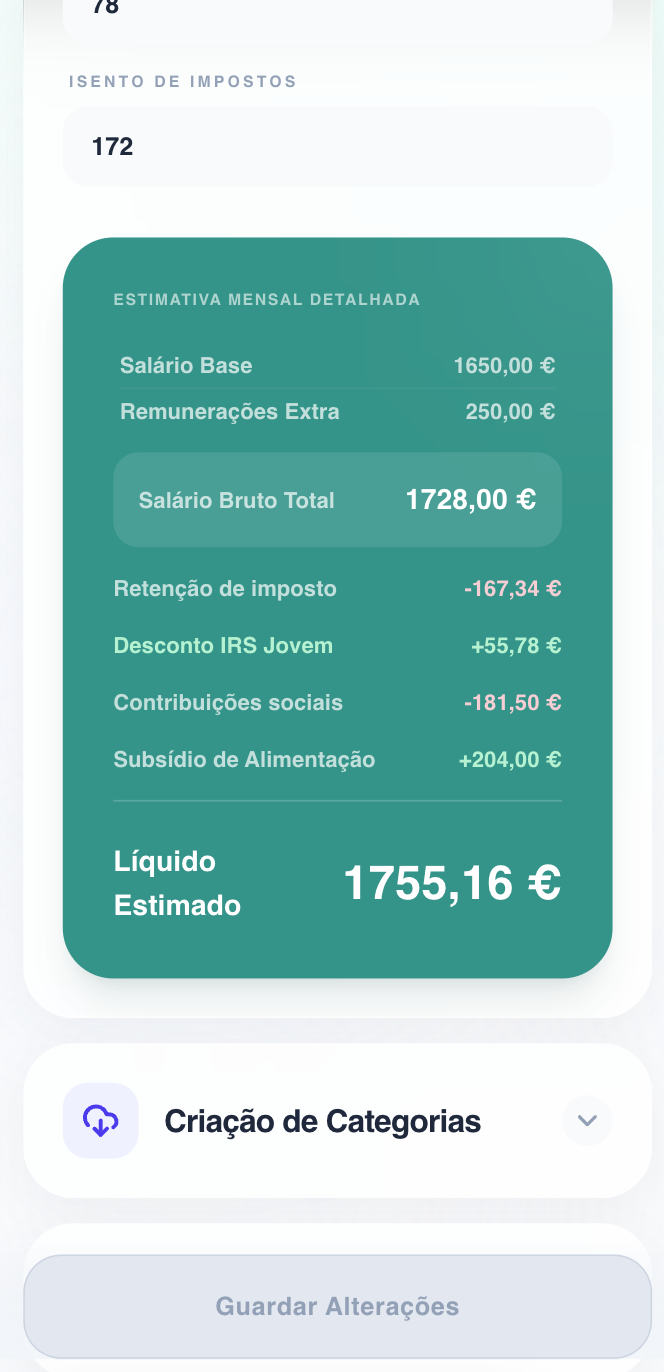Click the Estimativa Mensal Detalhada header
Image resolution: width=664 pixels, height=1372 pixels.
[x=266, y=298]
